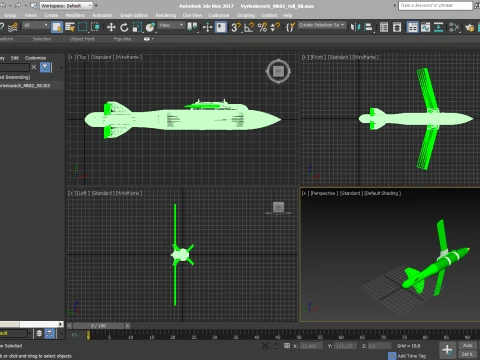Click the help search keyword field
Image resolution: width=480 pixels, height=360 pixels.
tap(435, 6)
